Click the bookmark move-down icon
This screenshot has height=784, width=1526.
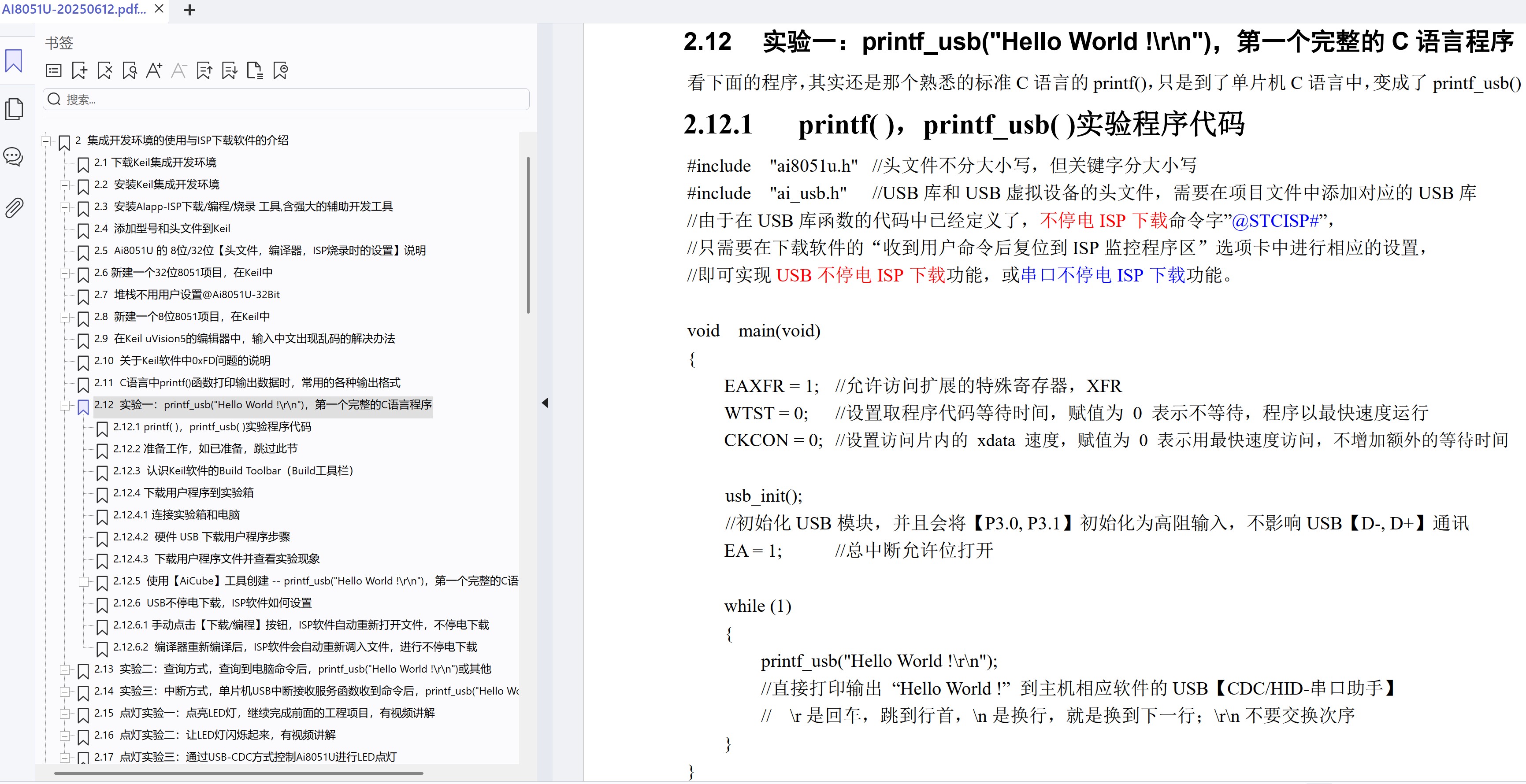point(230,71)
